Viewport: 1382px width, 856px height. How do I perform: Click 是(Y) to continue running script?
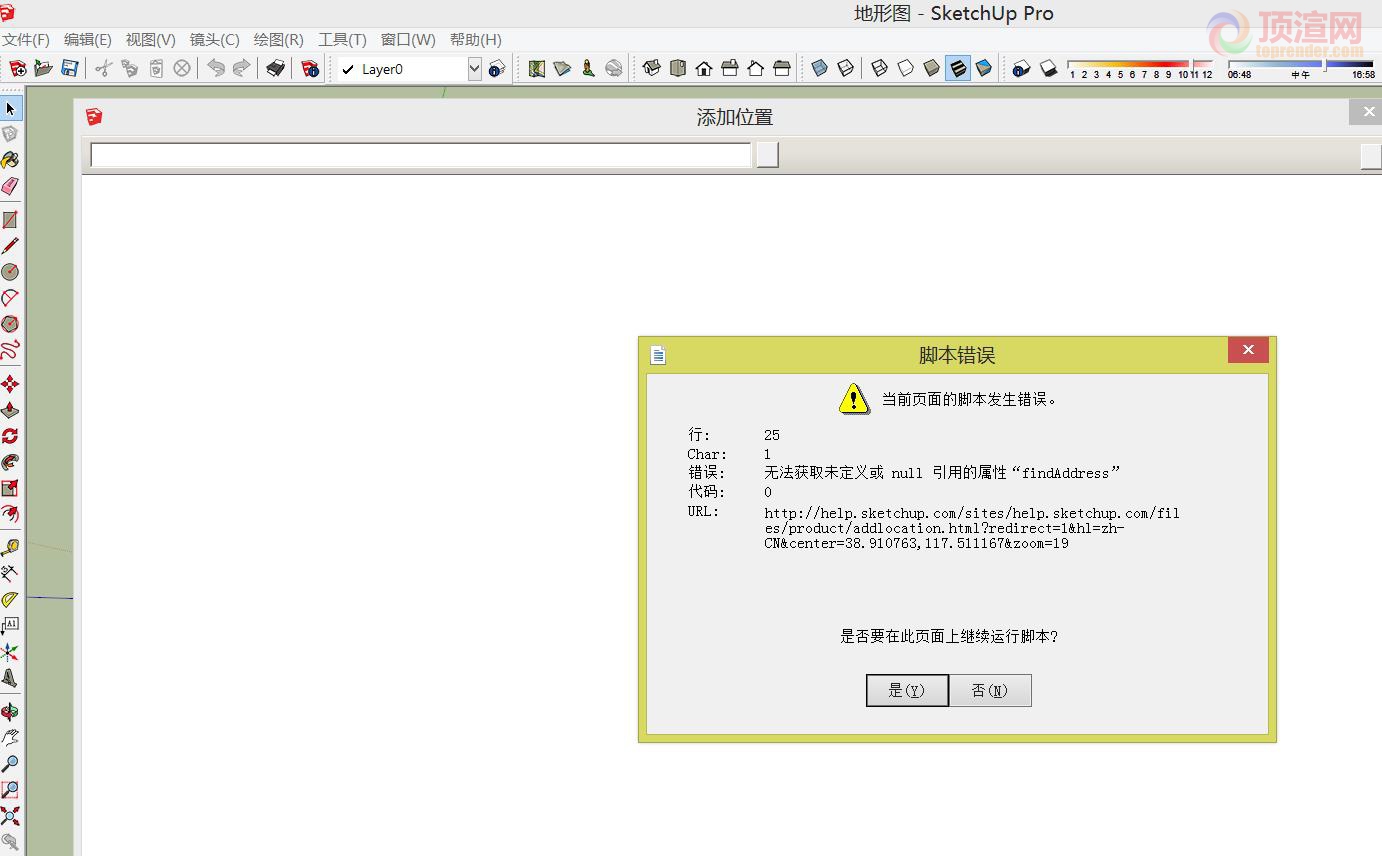pos(907,690)
